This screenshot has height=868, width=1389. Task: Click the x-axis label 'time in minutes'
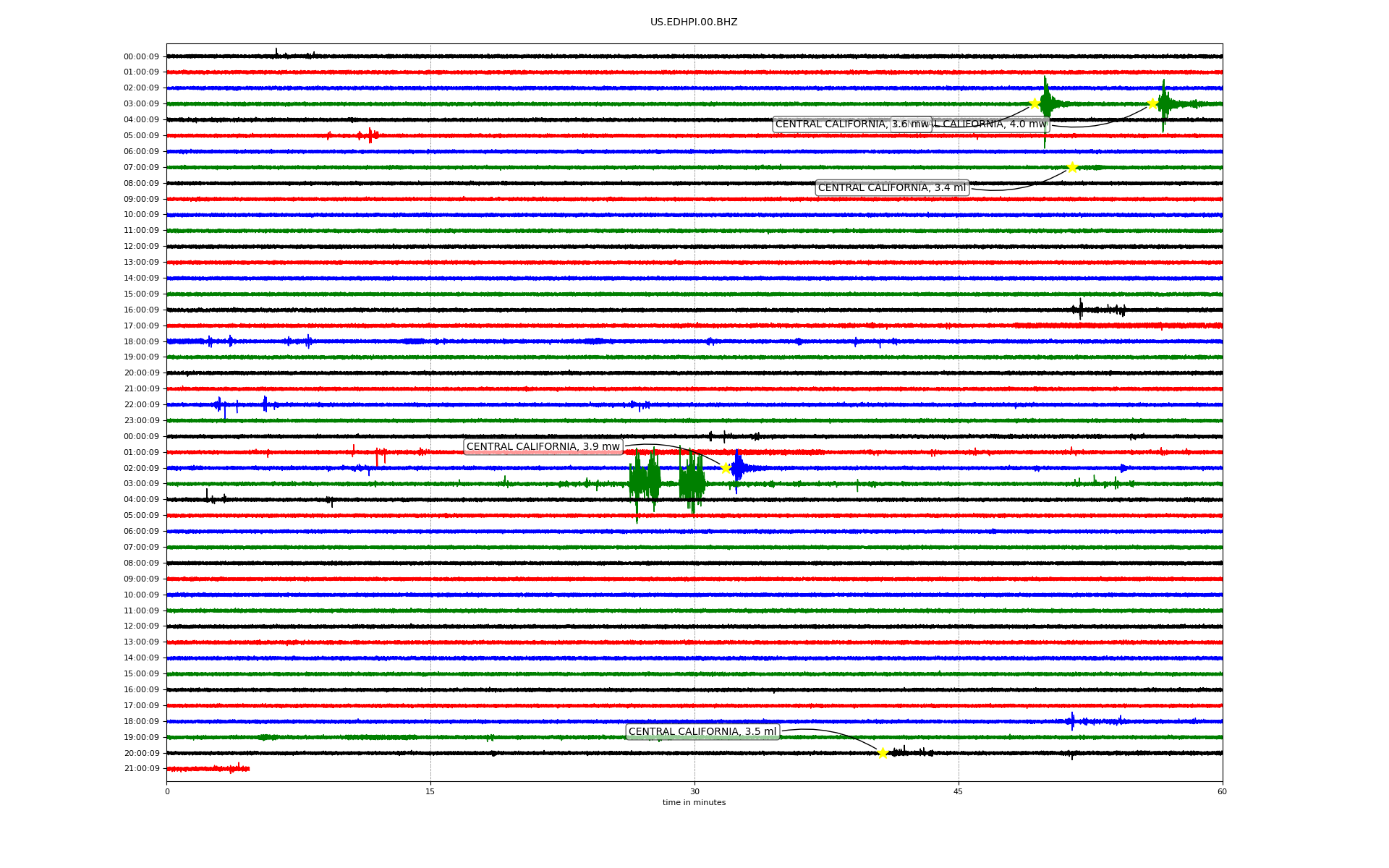694,803
